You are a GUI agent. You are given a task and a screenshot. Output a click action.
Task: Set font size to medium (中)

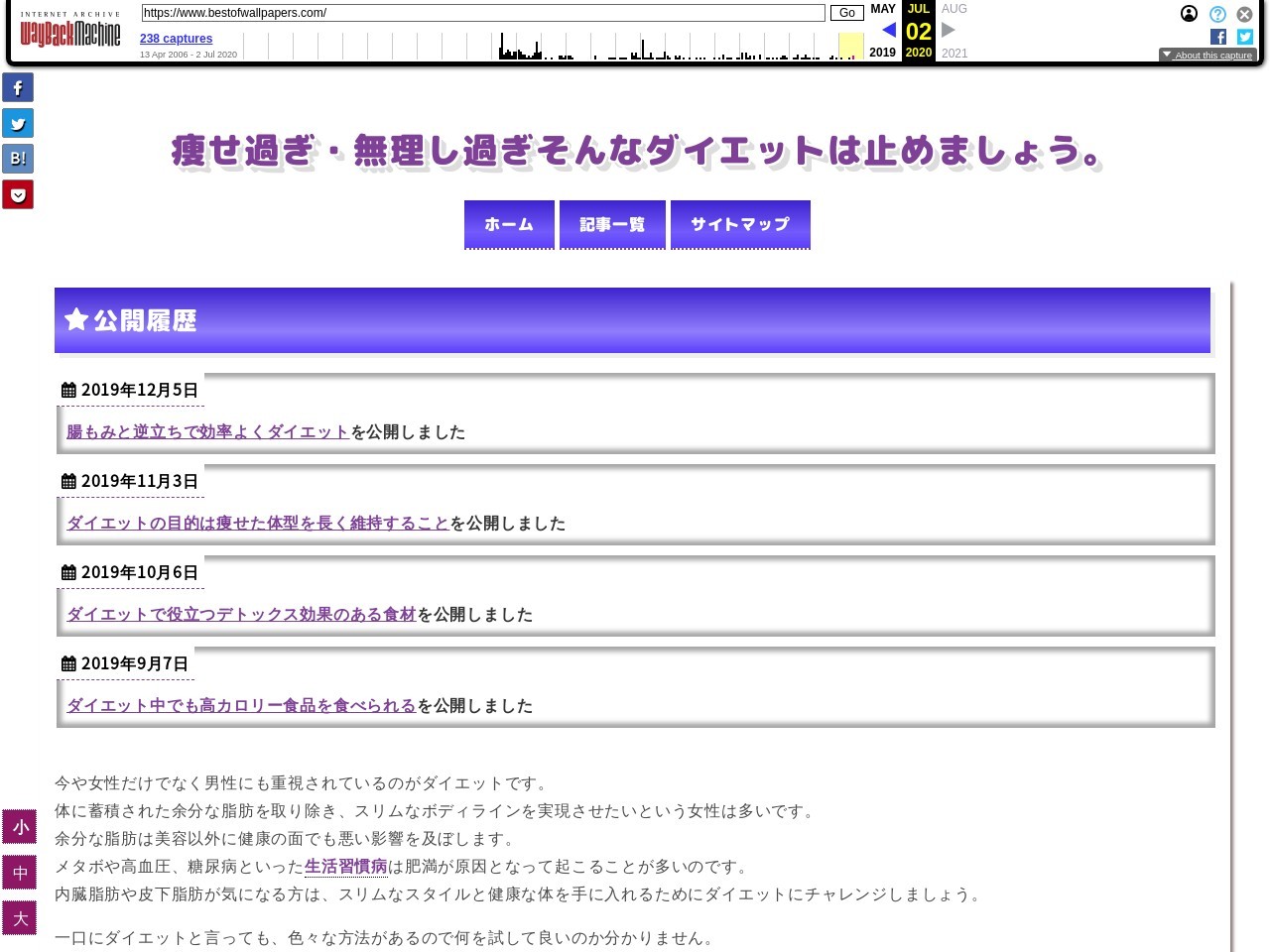[x=20, y=873]
